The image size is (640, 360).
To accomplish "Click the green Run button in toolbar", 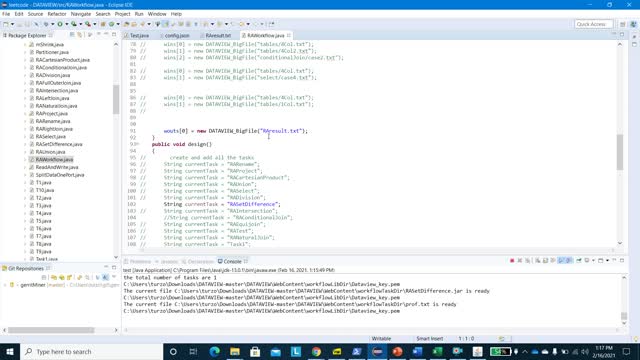I will pyautogui.click(x=60, y=24).
